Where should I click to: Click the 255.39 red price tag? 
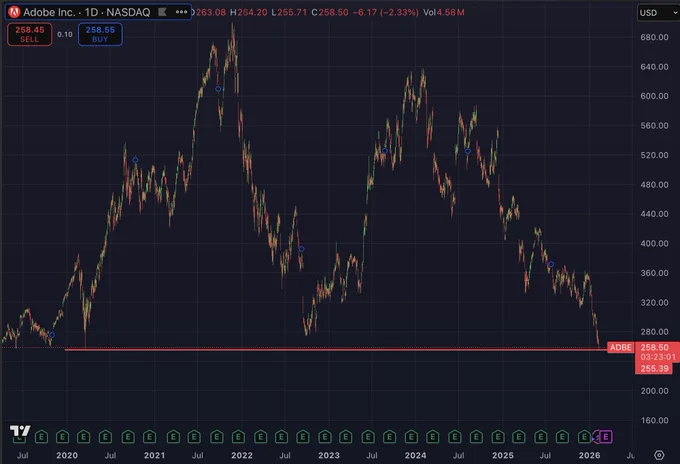coord(654,369)
